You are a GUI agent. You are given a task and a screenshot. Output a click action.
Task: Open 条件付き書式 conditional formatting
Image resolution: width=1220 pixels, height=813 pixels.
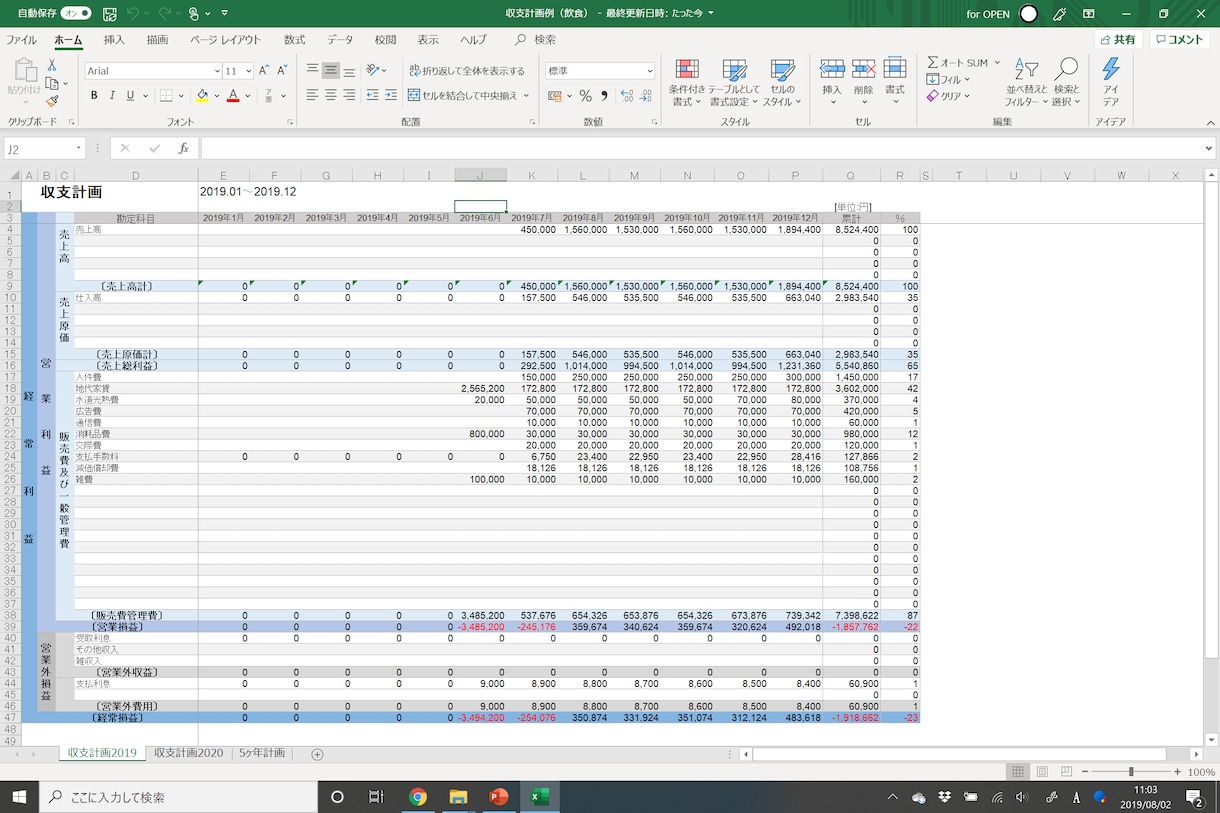[x=687, y=83]
